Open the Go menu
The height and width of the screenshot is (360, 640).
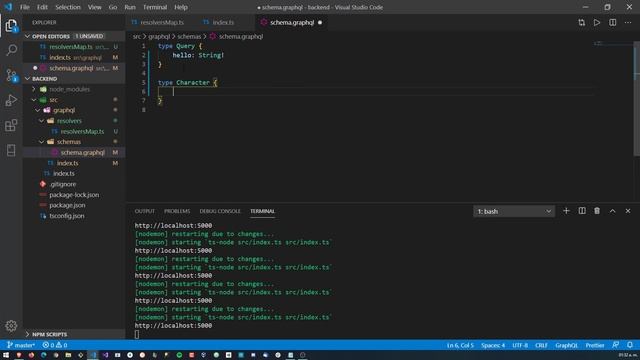click(x=113, y=7)
